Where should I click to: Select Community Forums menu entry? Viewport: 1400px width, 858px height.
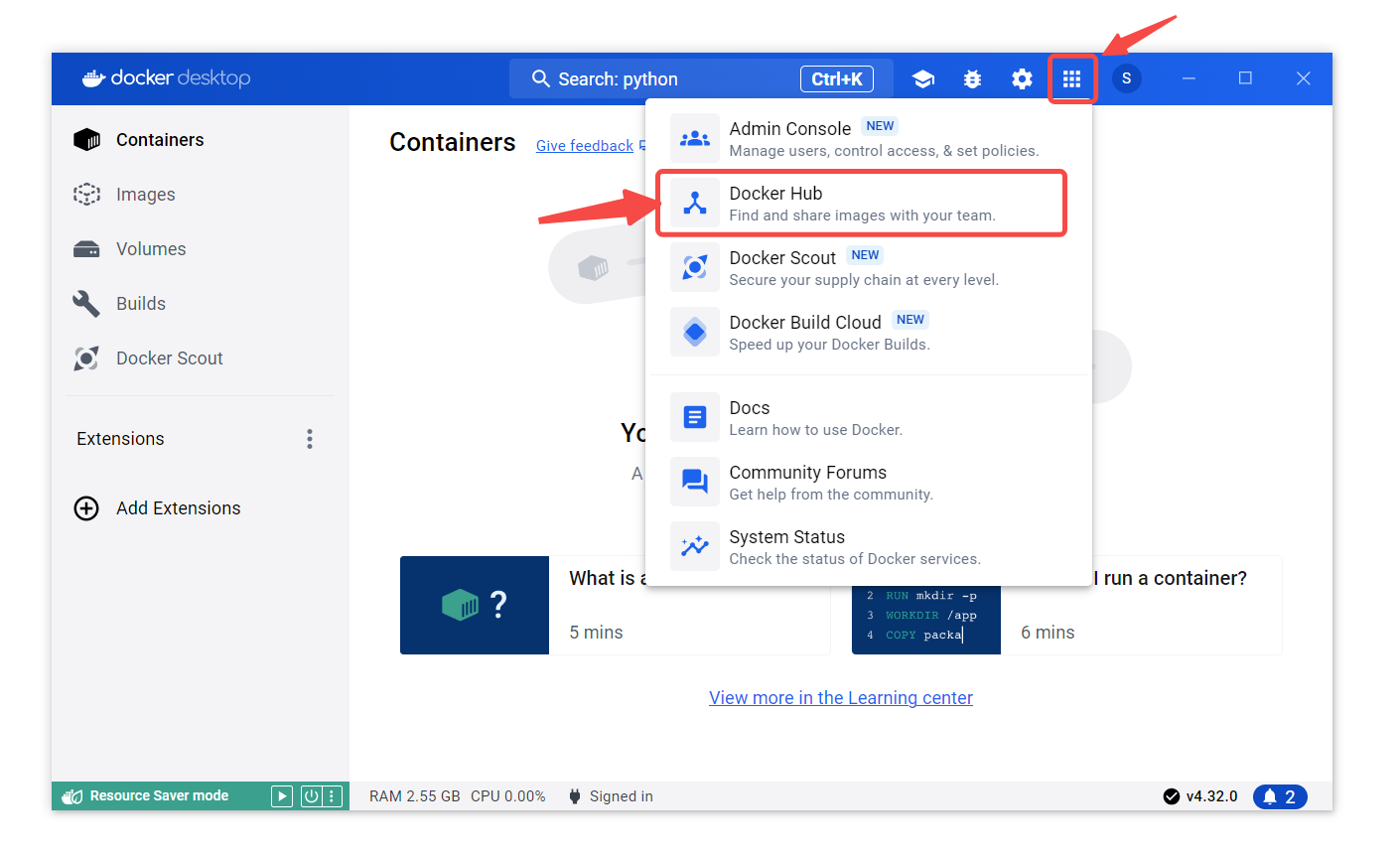869,482
